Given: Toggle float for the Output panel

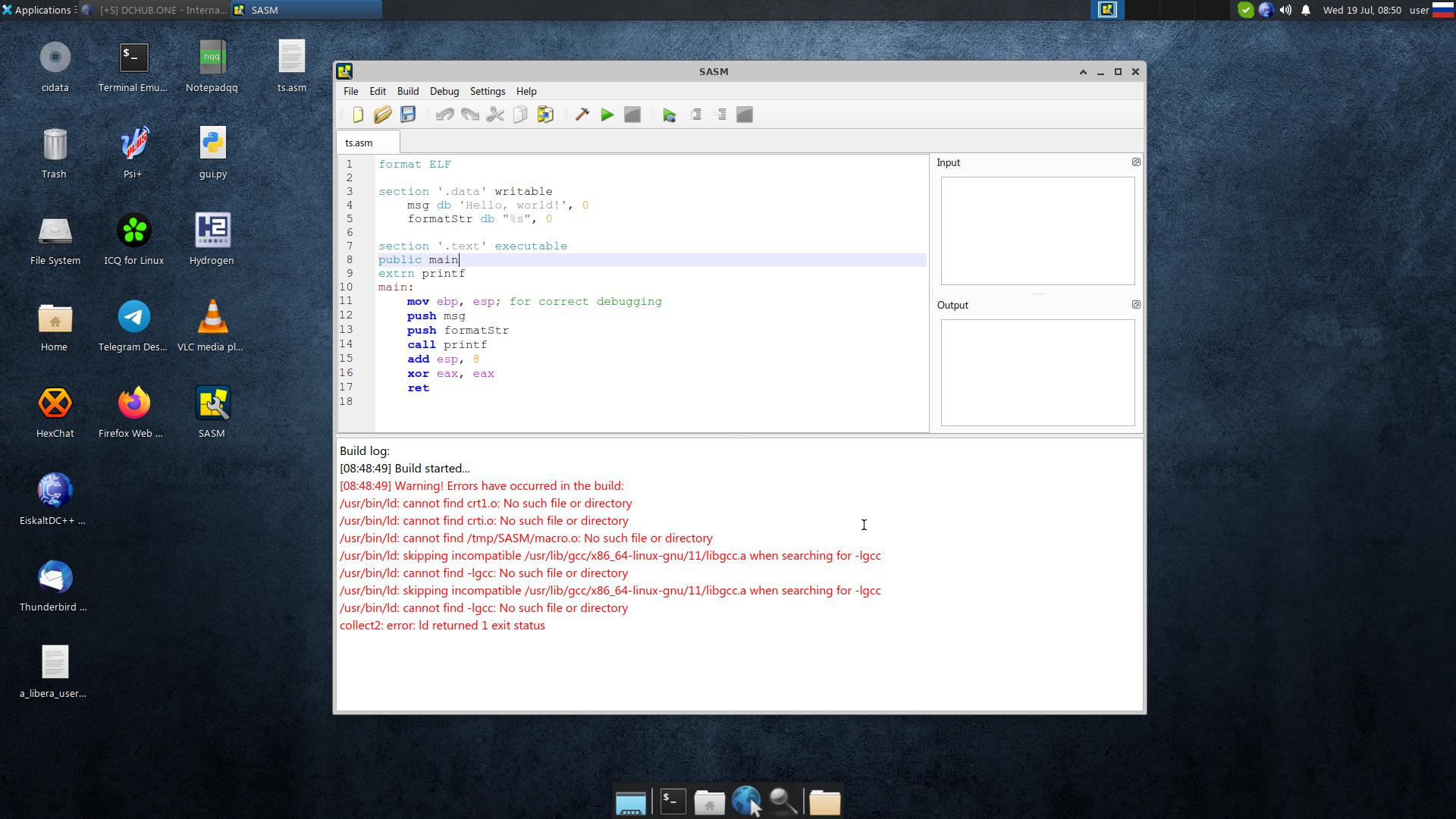Looking at the screenshot, I should click(x=1135, y=305).
